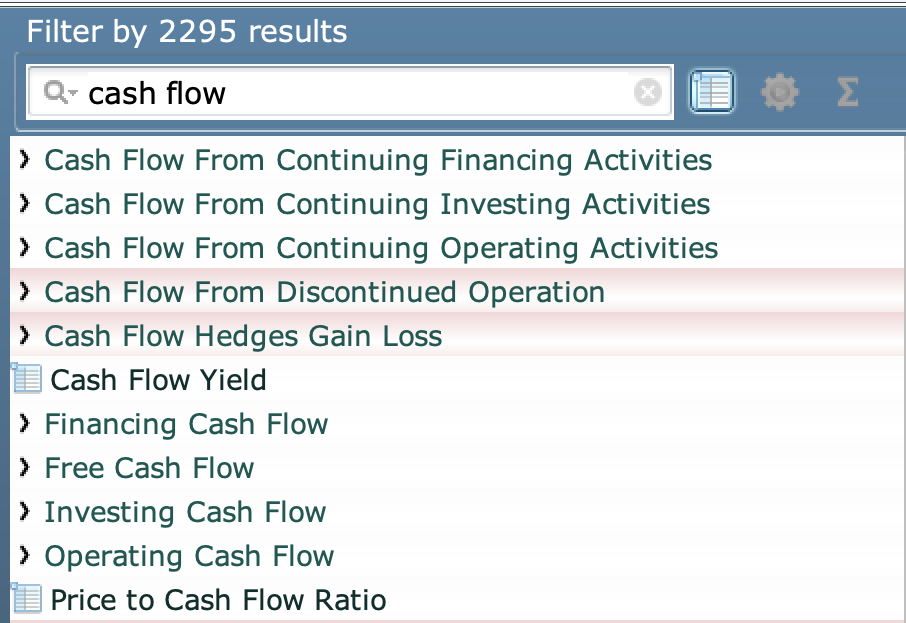The image size is (906, 623).
Task: Open the gear settings icon in the filter bar
Action: 779,93
